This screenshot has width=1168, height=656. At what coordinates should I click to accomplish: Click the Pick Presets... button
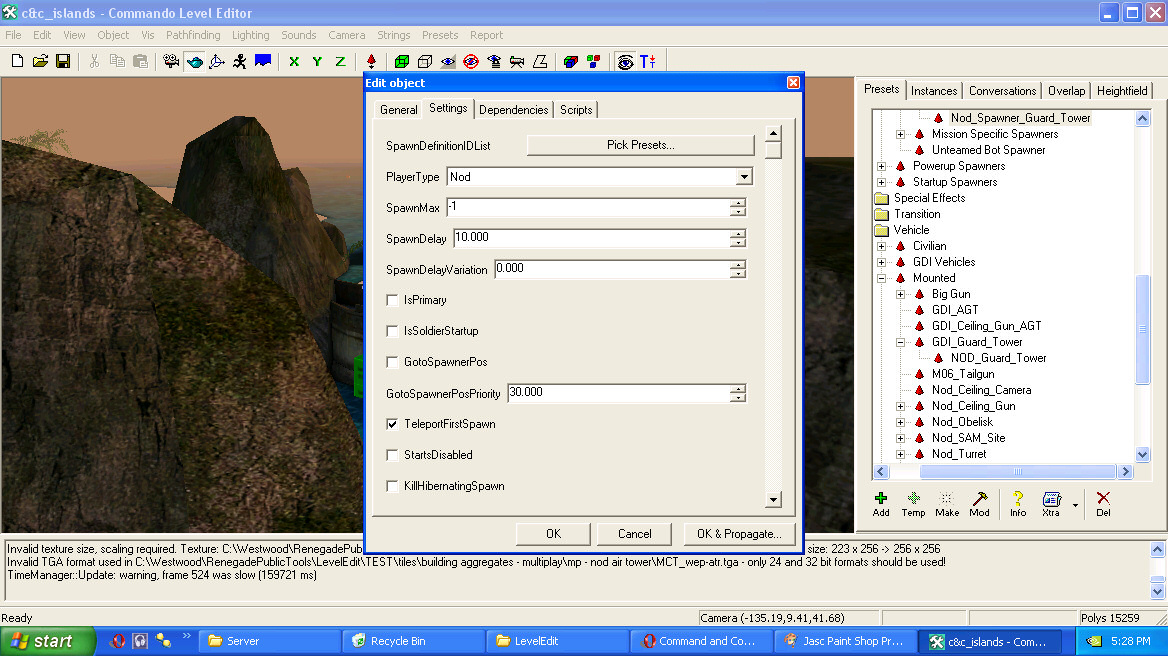tap(640, 145)
